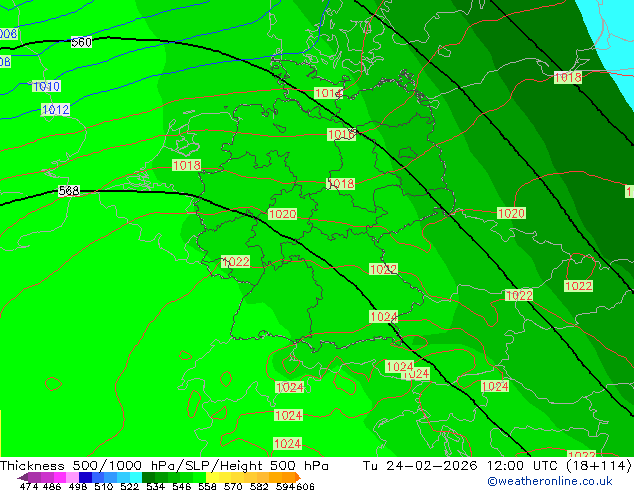Click the 1018 label beside the 568 contour
The image size is (634, 490).
click(186, 165)
